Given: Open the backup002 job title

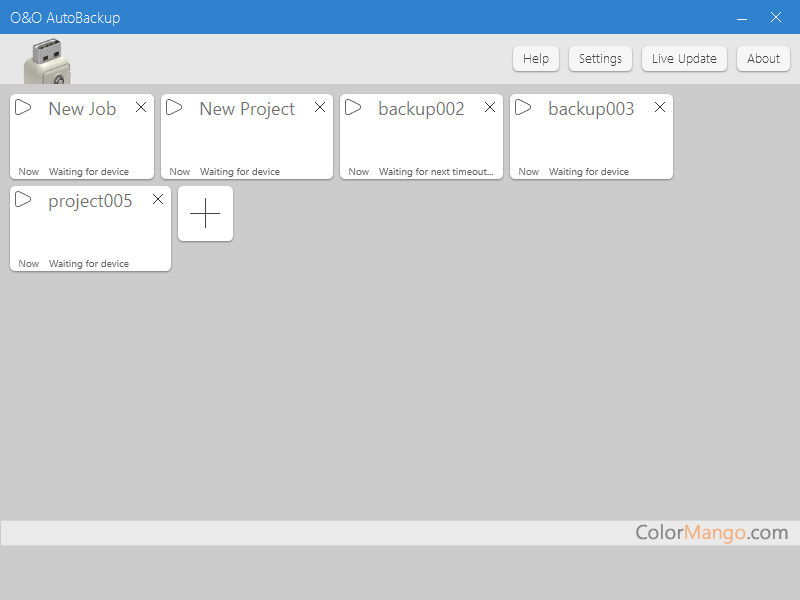Looking at the screenshot, I should click(421, 109).
